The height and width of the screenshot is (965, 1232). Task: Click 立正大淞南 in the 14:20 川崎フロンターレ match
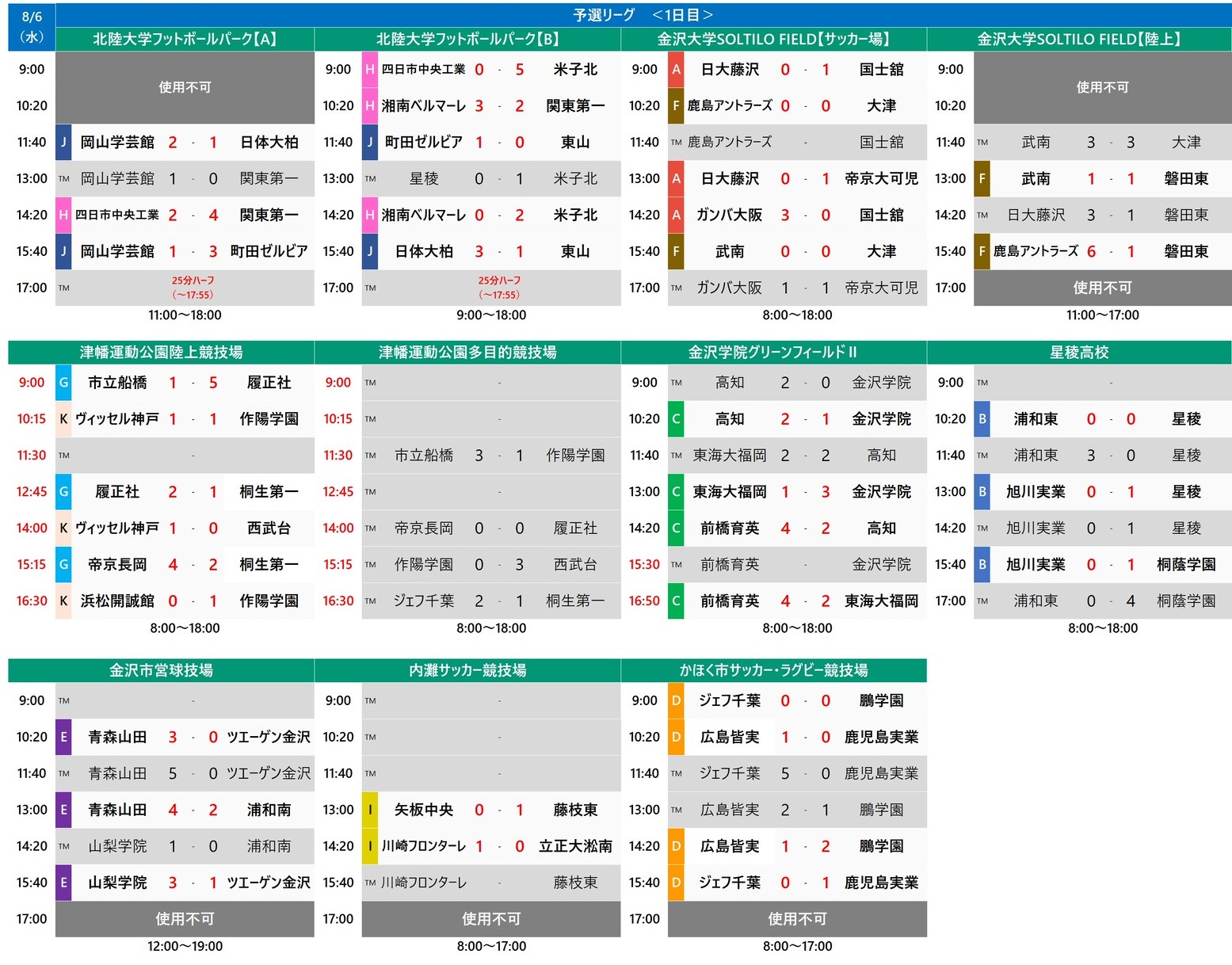pyautogui.click(x=575, y=846)
